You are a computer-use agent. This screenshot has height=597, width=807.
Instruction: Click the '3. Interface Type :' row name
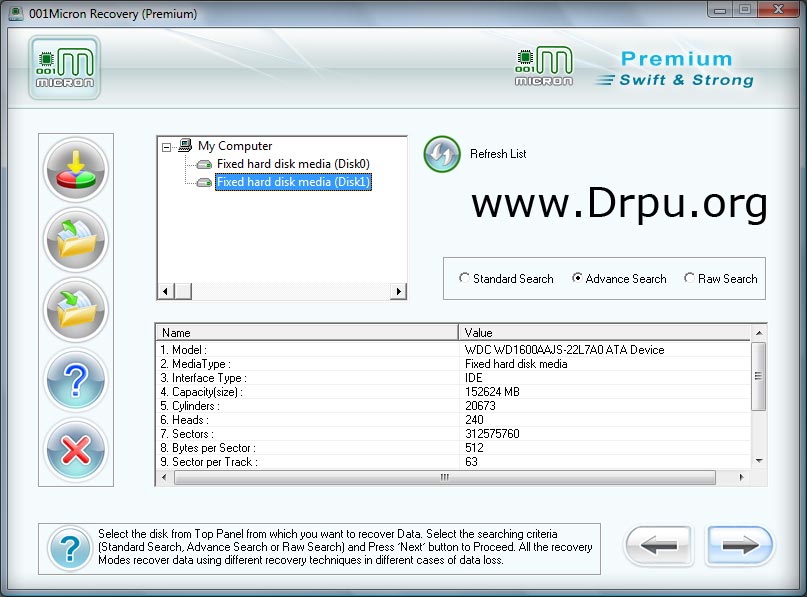coord(203,378)
